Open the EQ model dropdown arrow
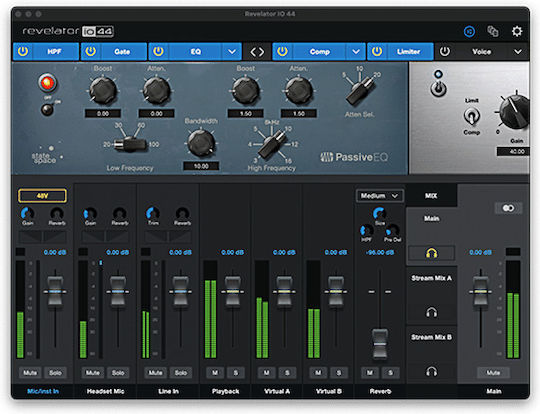This screenshot has width=540, height=414. (232, 52)
